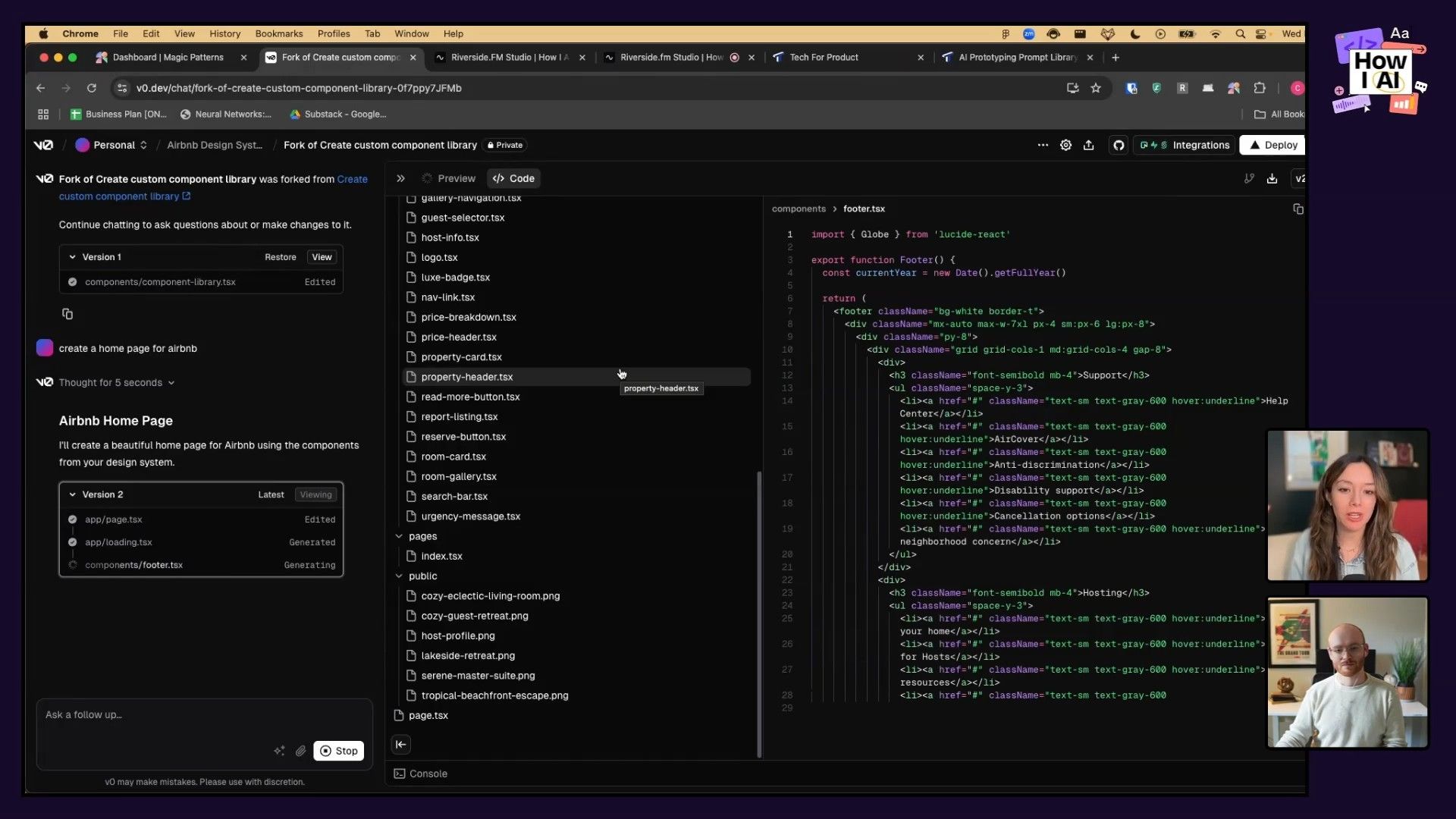Go back in browser history

pyautogui.click(x=40, y=88)
